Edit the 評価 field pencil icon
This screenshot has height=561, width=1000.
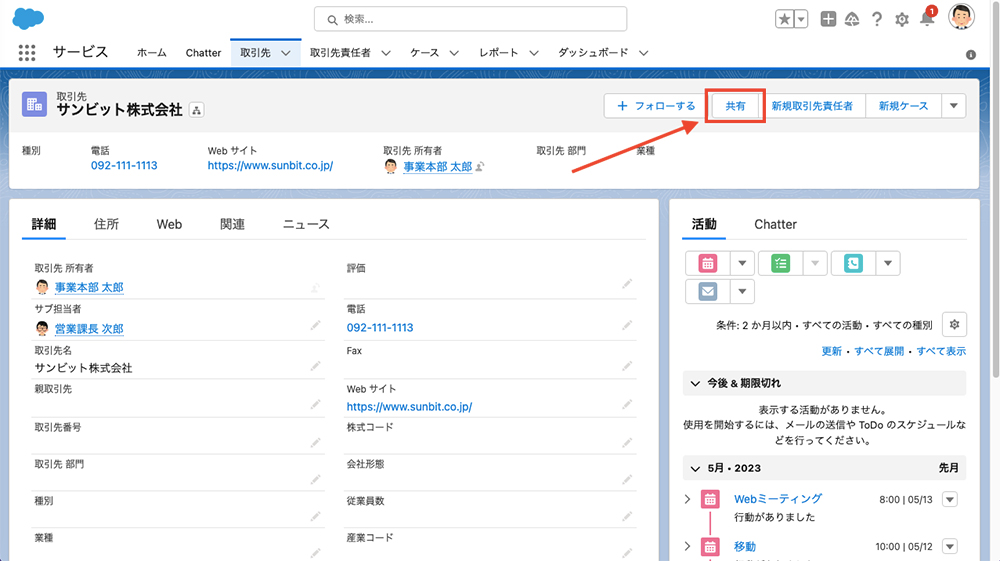click(x=627, y=284)
